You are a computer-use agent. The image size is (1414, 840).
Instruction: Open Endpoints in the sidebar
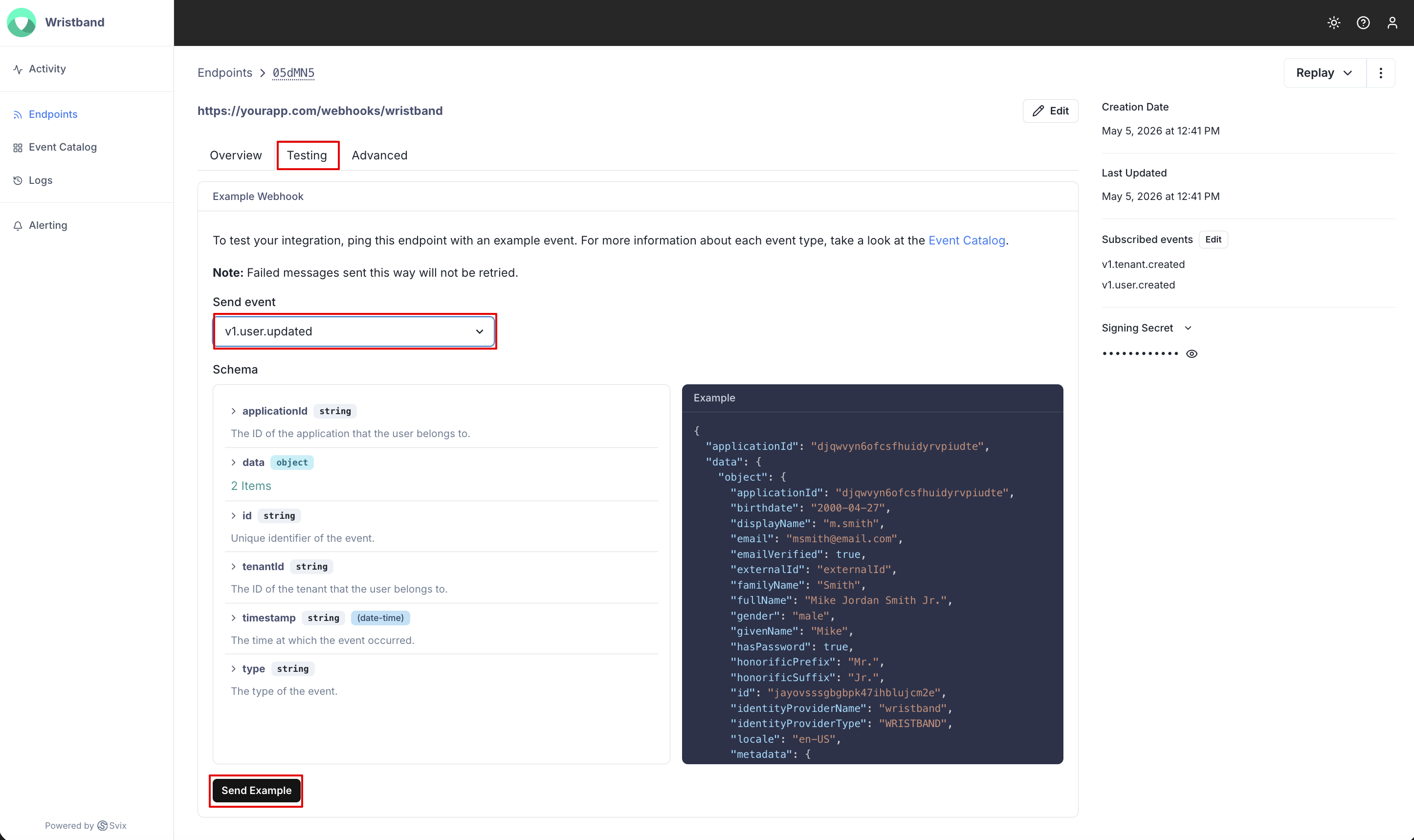point(45,114)
